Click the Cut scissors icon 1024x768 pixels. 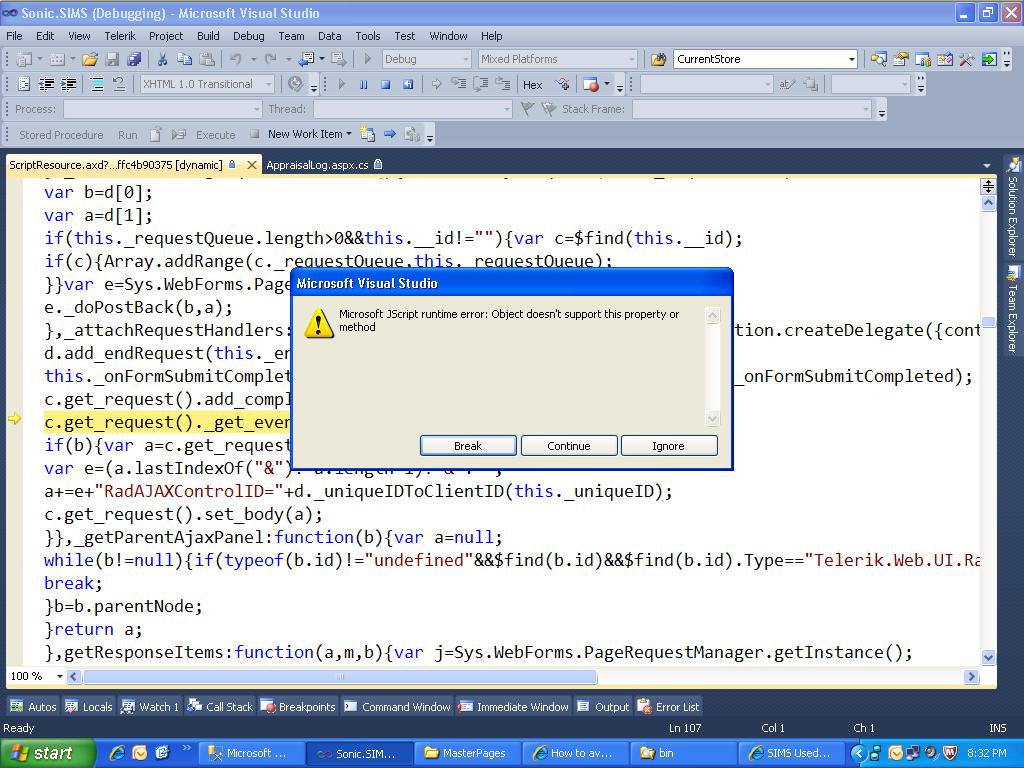click(x=162, y=59)
